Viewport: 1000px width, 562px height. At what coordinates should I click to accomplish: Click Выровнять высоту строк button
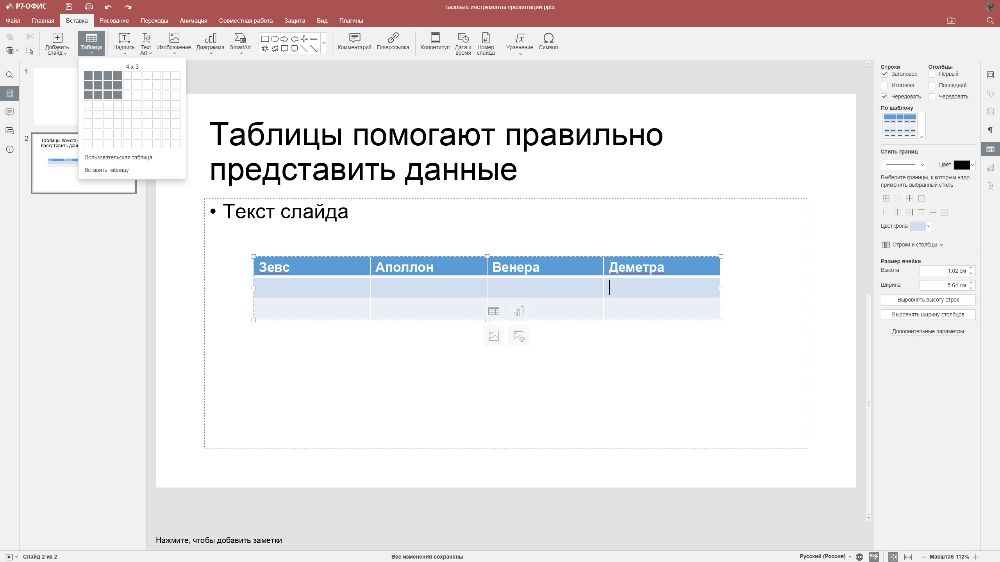click(x=927, y=299)
